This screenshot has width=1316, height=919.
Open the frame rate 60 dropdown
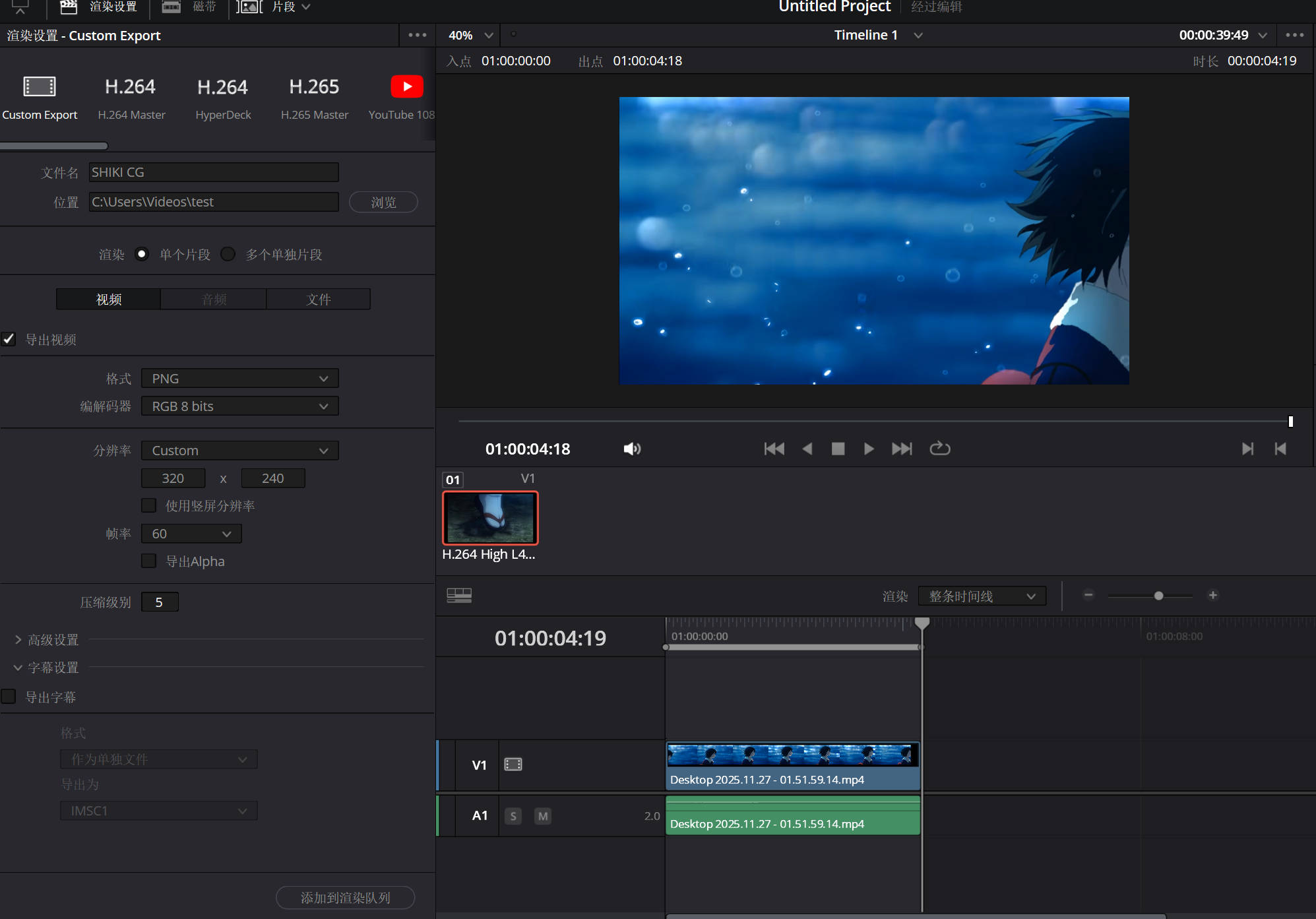(191, 534)
